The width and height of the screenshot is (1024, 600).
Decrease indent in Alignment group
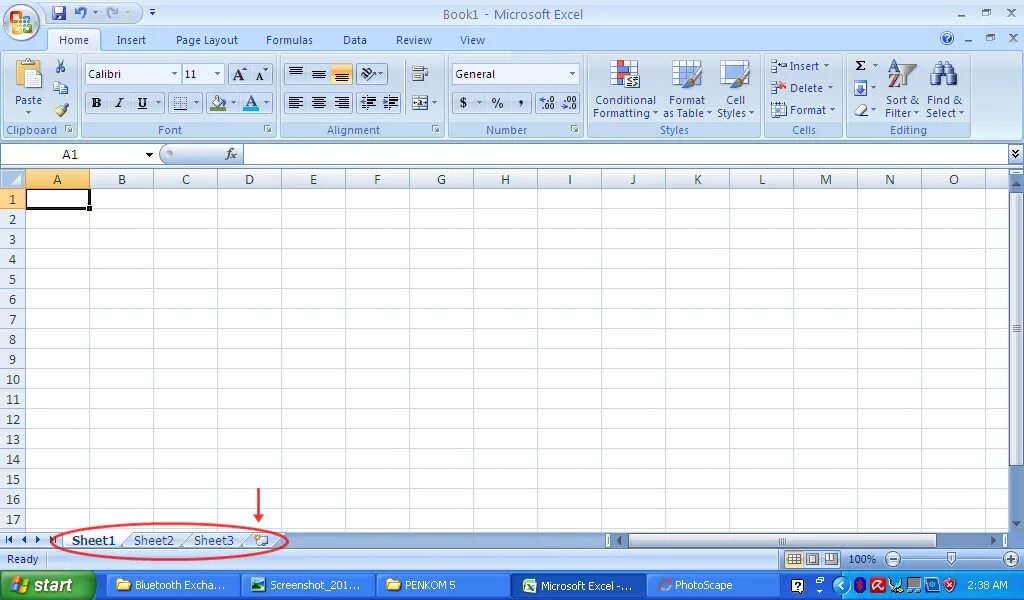click(368, 103)
